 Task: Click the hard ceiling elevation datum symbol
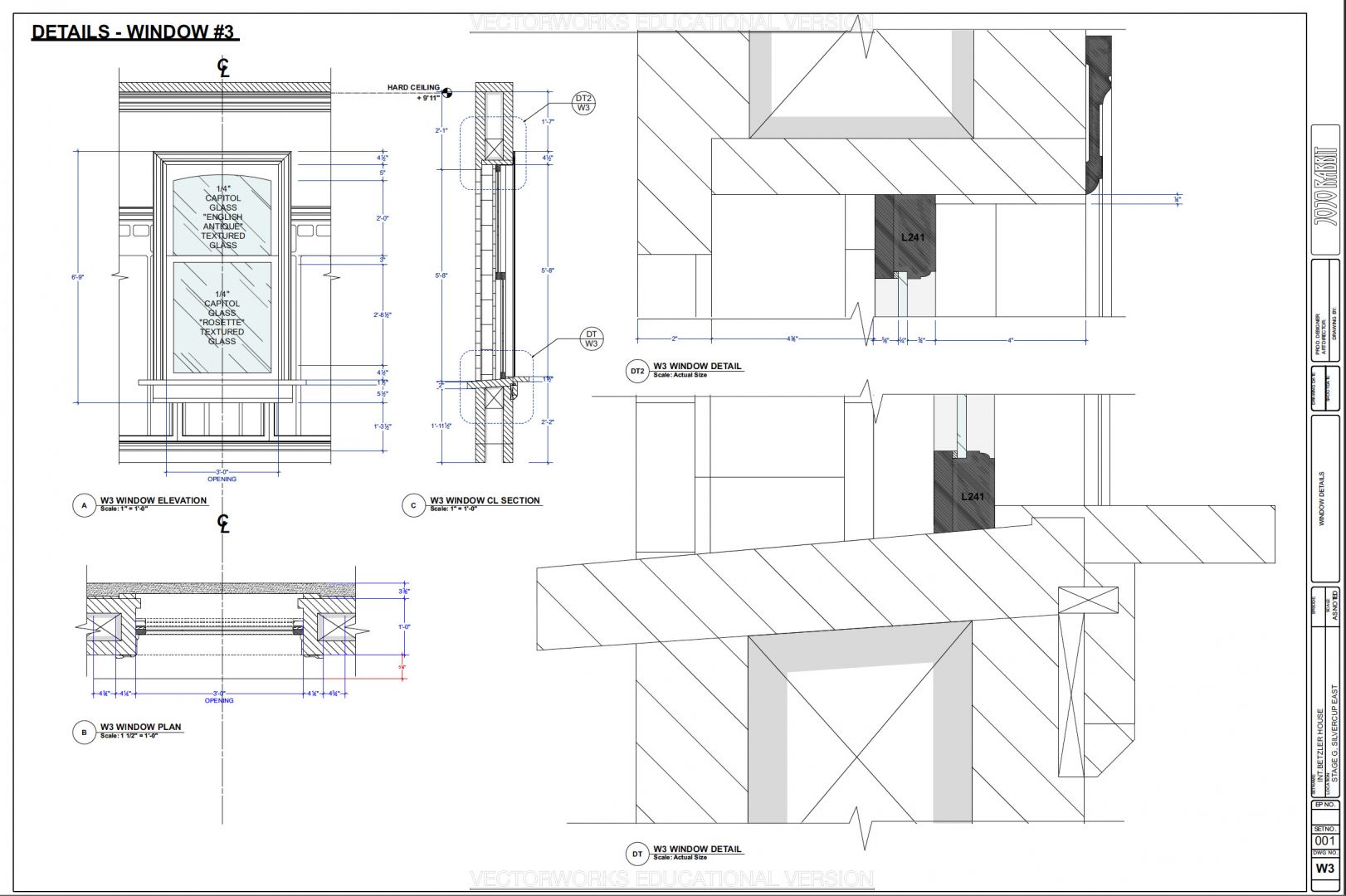point(447,93)
